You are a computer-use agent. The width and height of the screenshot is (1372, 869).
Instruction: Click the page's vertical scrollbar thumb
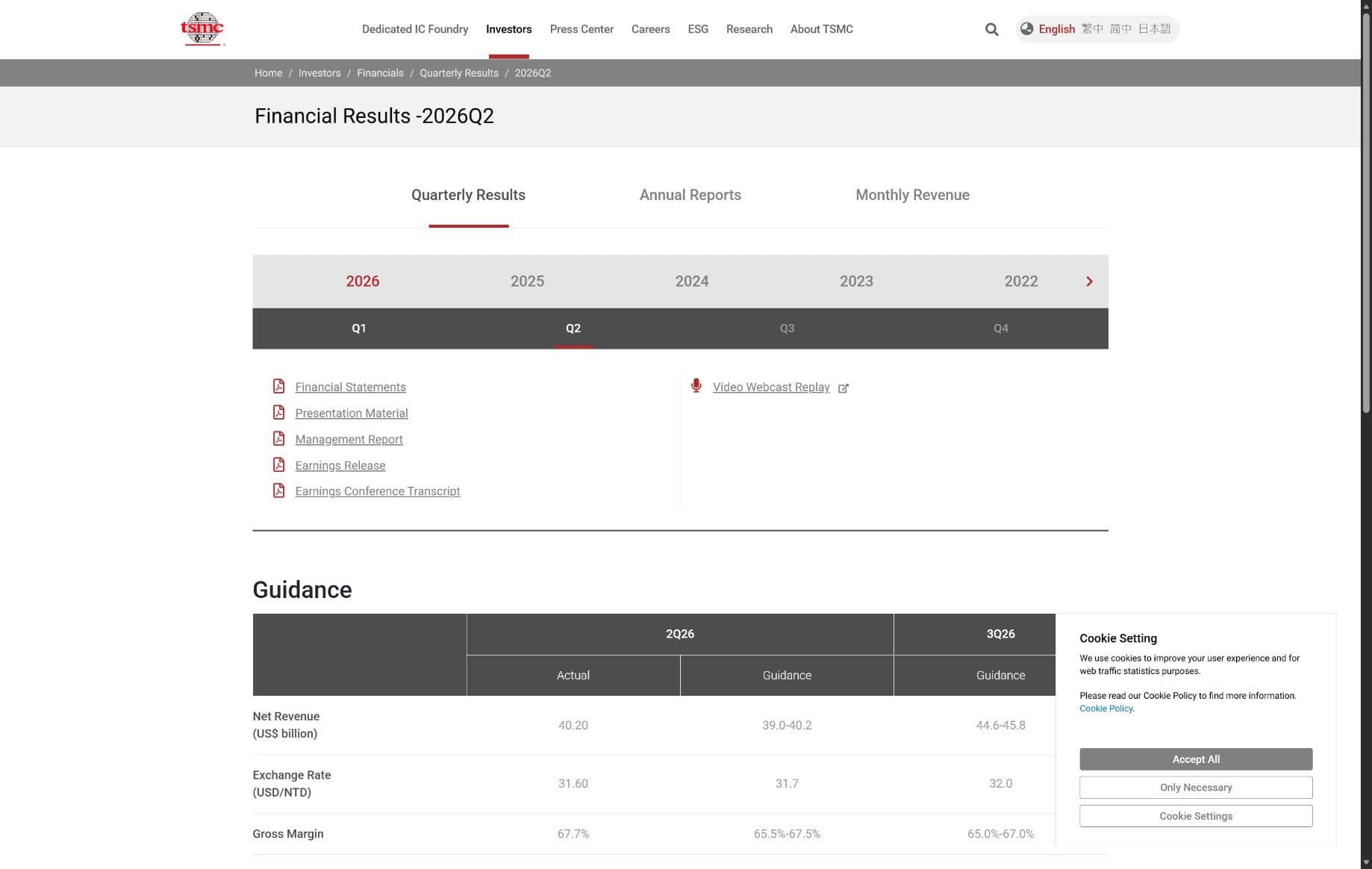[1366, 213]
